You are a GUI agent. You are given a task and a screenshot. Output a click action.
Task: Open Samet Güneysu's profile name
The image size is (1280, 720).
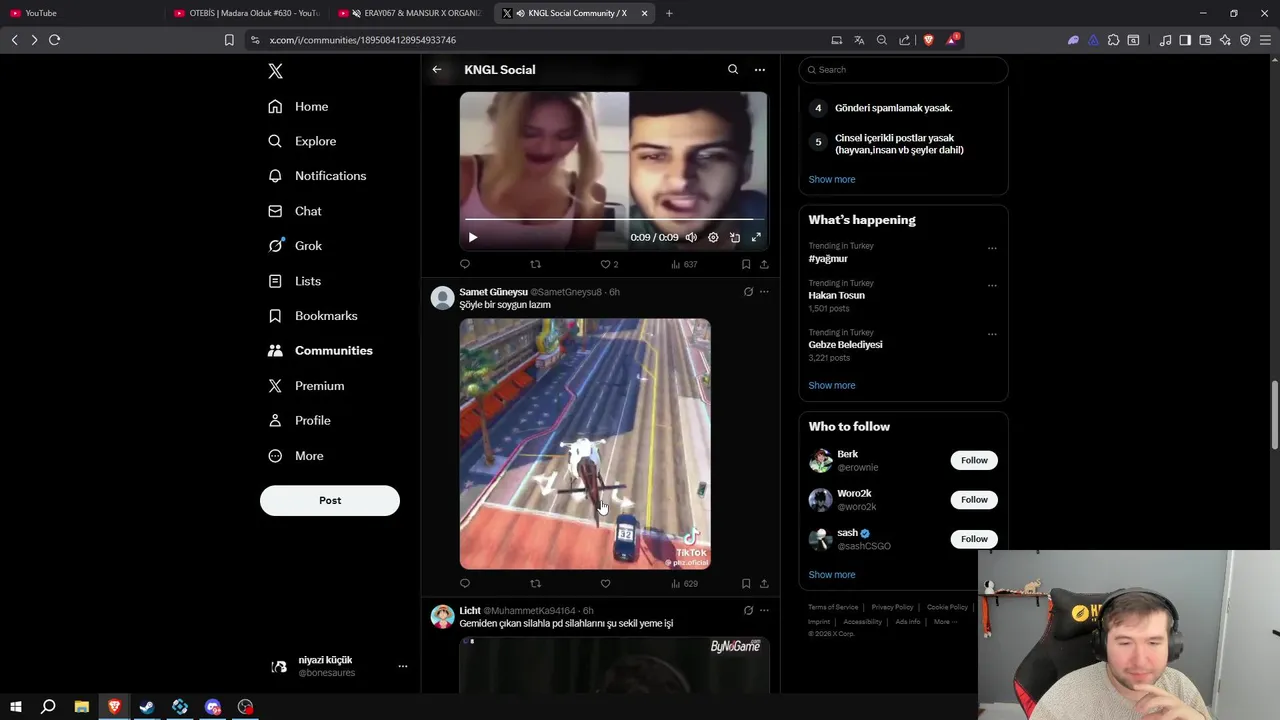493,292
